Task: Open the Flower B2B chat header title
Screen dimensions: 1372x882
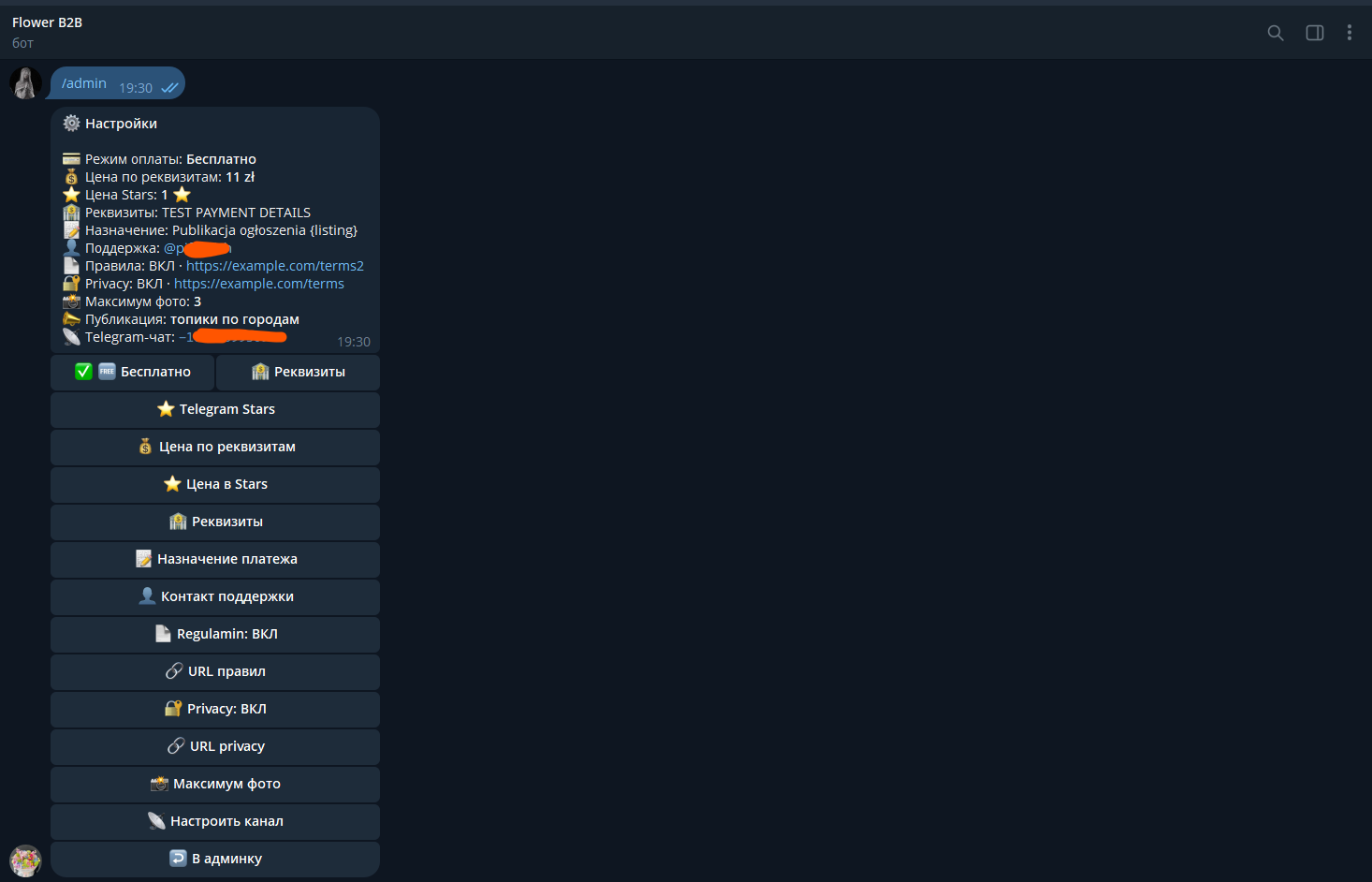Action: coord(47,22)
